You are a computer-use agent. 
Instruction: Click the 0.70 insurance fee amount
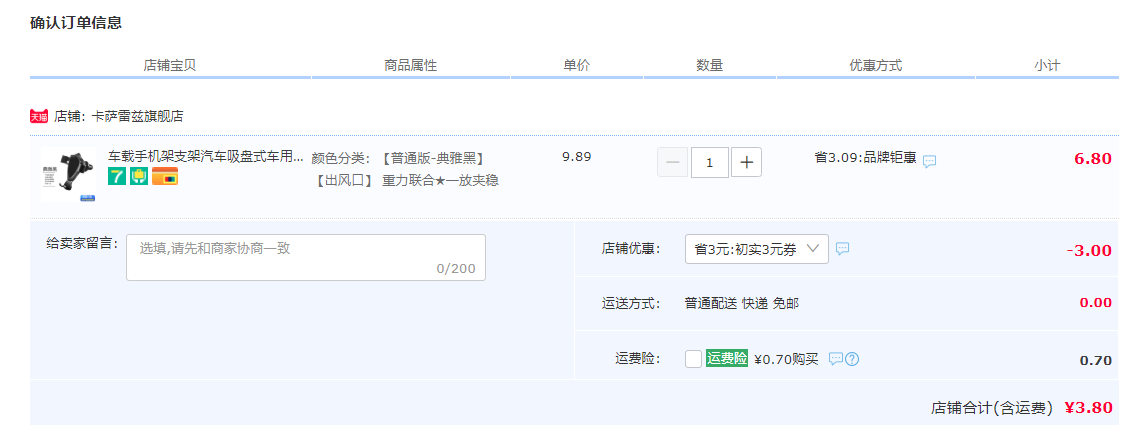pyautogui.click(x=1096, y=360)
